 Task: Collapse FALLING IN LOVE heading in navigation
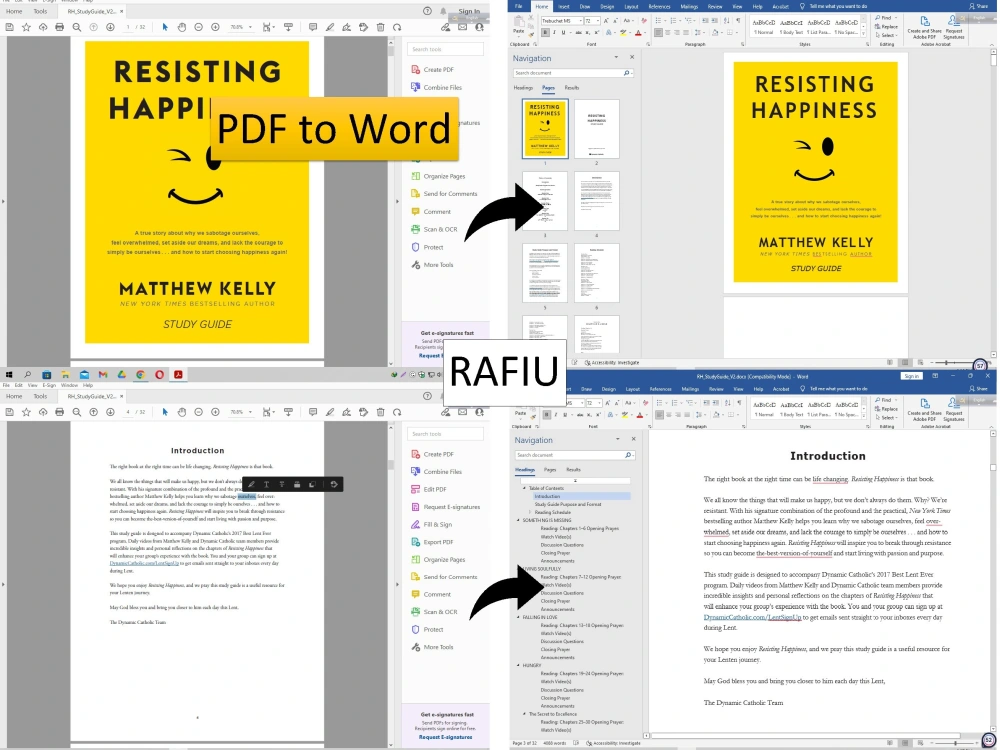tap(518, 617)
